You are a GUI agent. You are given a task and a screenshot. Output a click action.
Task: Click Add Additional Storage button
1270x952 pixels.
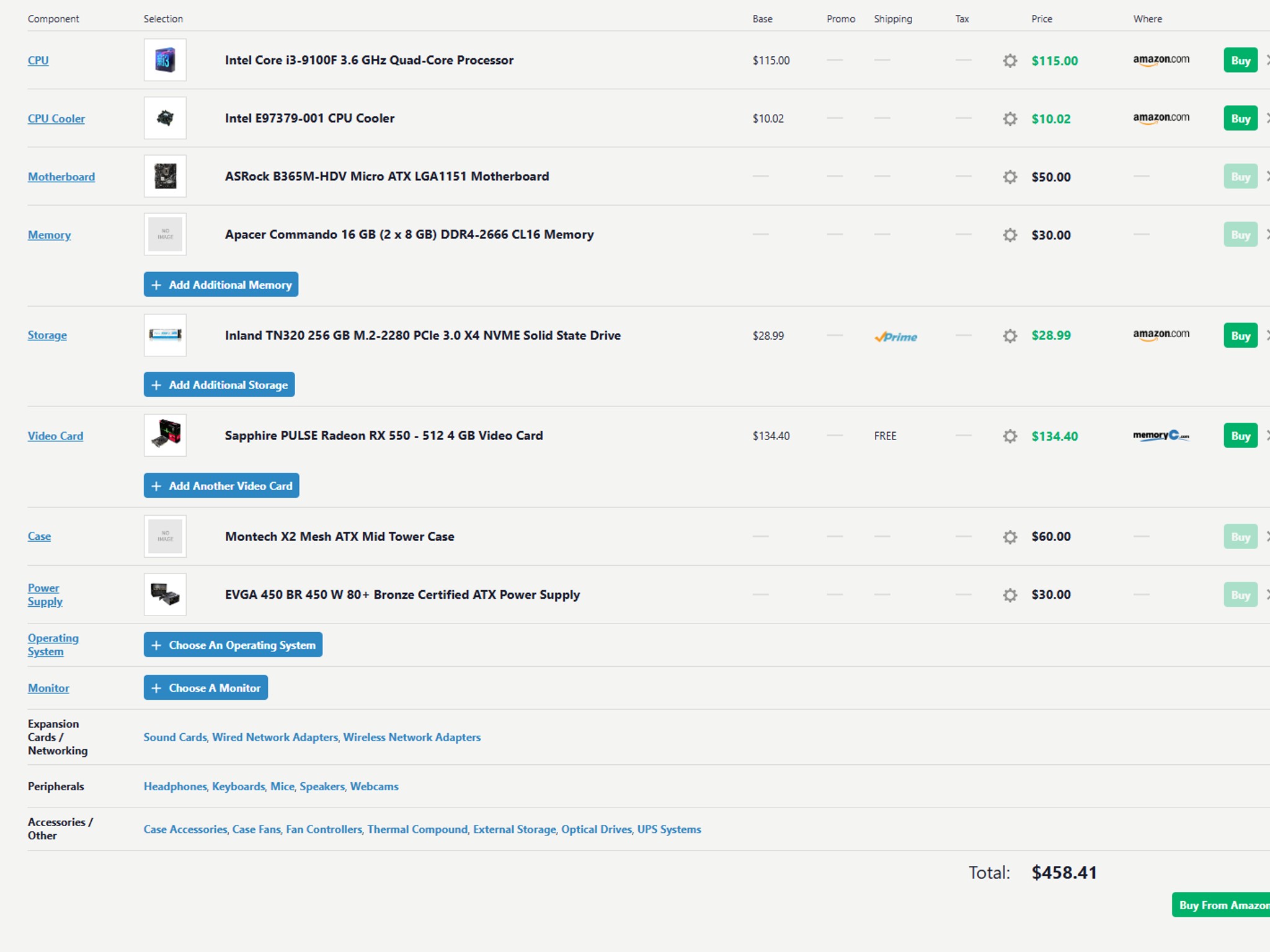[x=219, y=385]
